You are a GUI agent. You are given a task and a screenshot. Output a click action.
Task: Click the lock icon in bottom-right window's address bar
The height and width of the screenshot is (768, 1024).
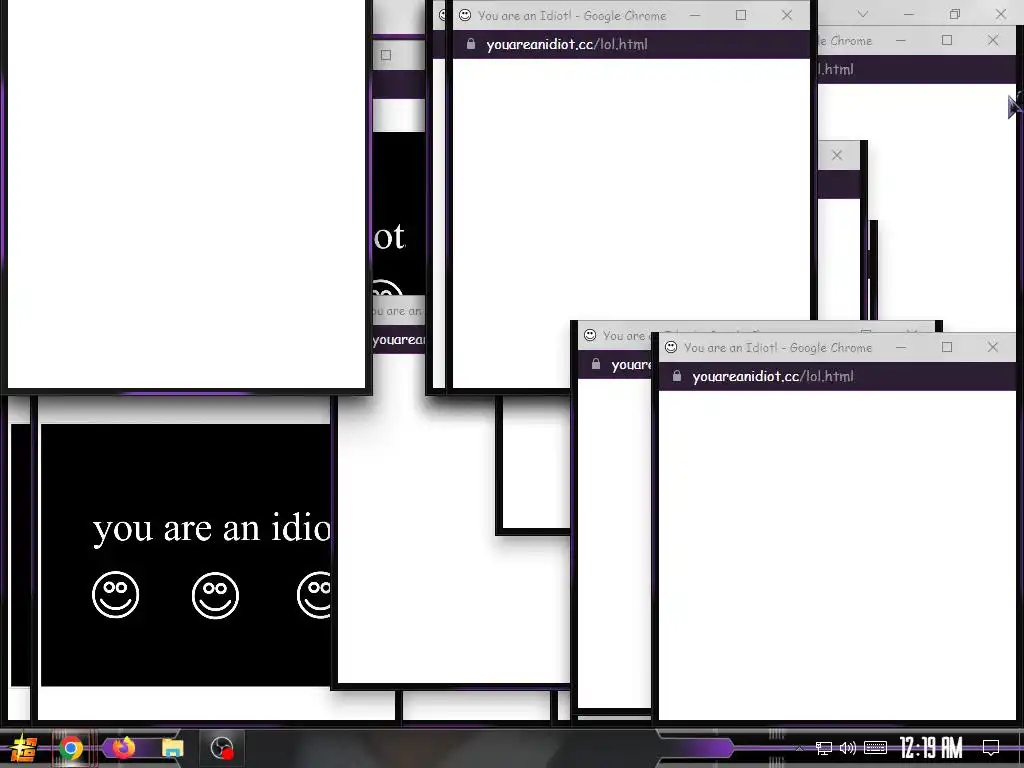click(x=677, y=376)
